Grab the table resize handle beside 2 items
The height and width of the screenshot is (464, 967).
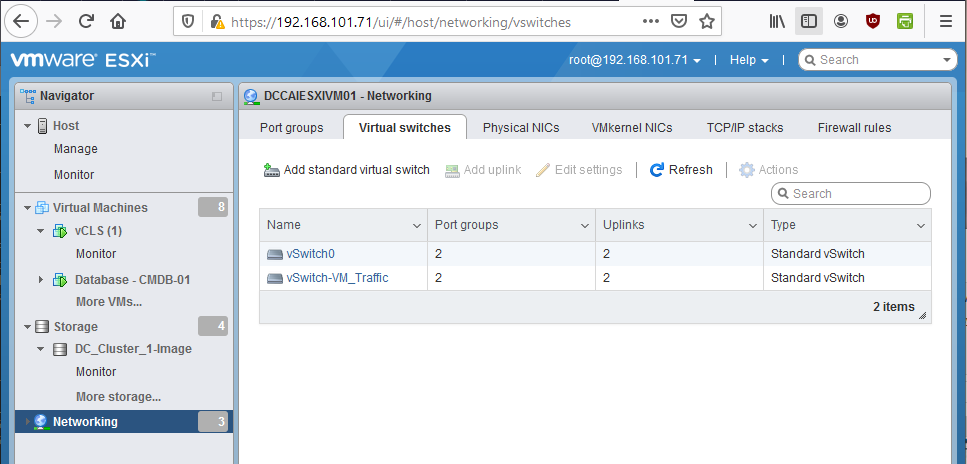(x=923, y=315)
